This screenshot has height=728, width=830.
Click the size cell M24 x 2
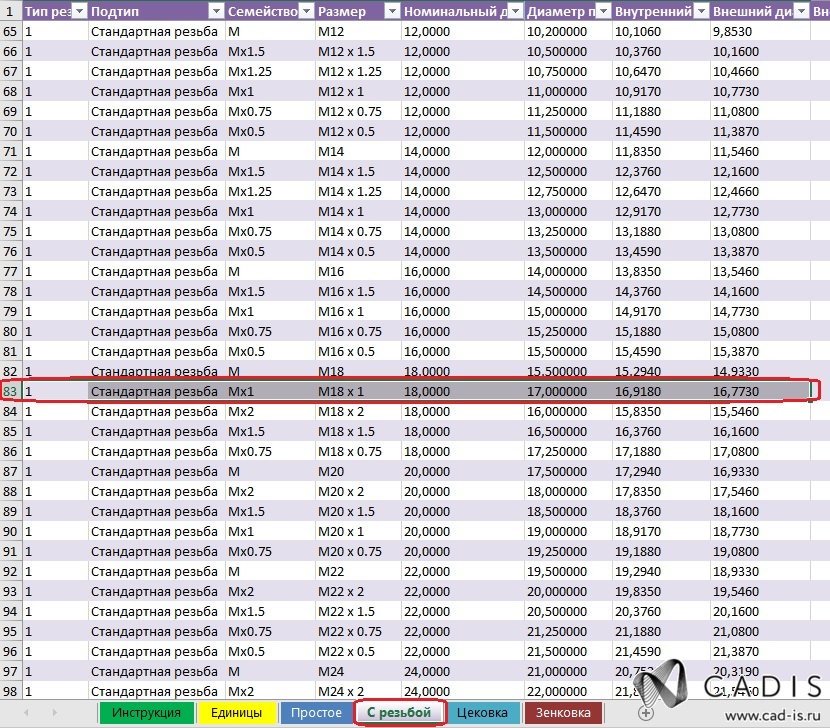pos(358,691)
